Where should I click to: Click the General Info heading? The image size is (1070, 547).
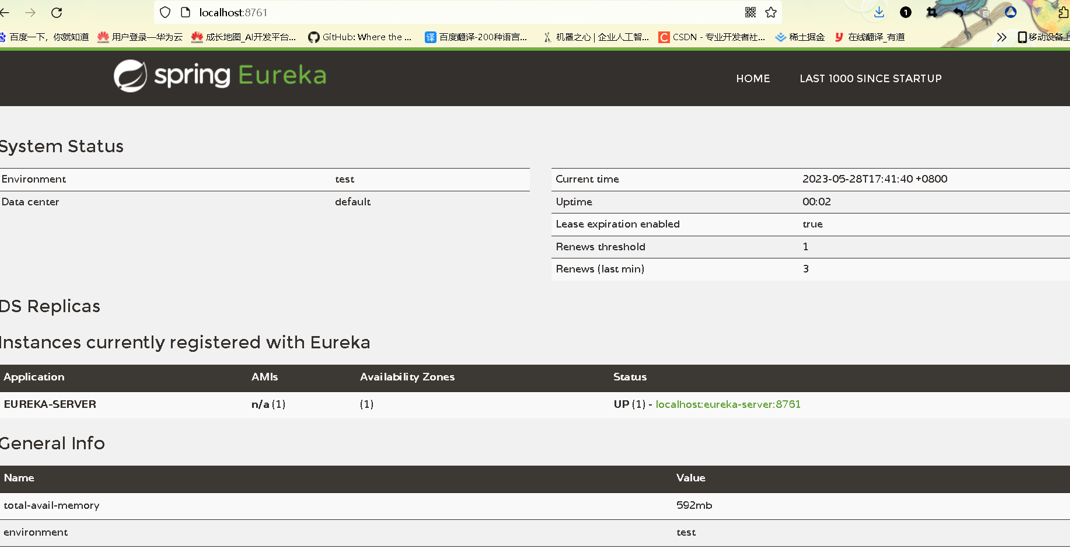coord(53,443)
